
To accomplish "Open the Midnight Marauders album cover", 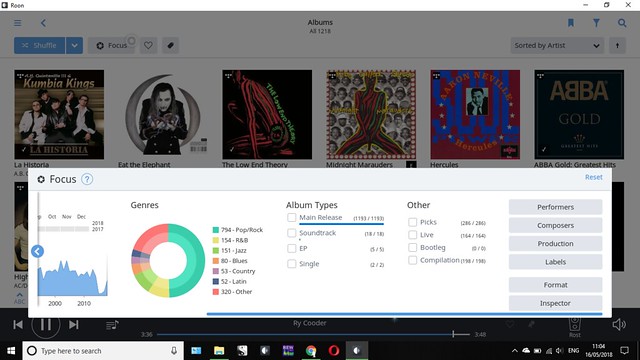I will pyautogui.click(x=371, y=115).
